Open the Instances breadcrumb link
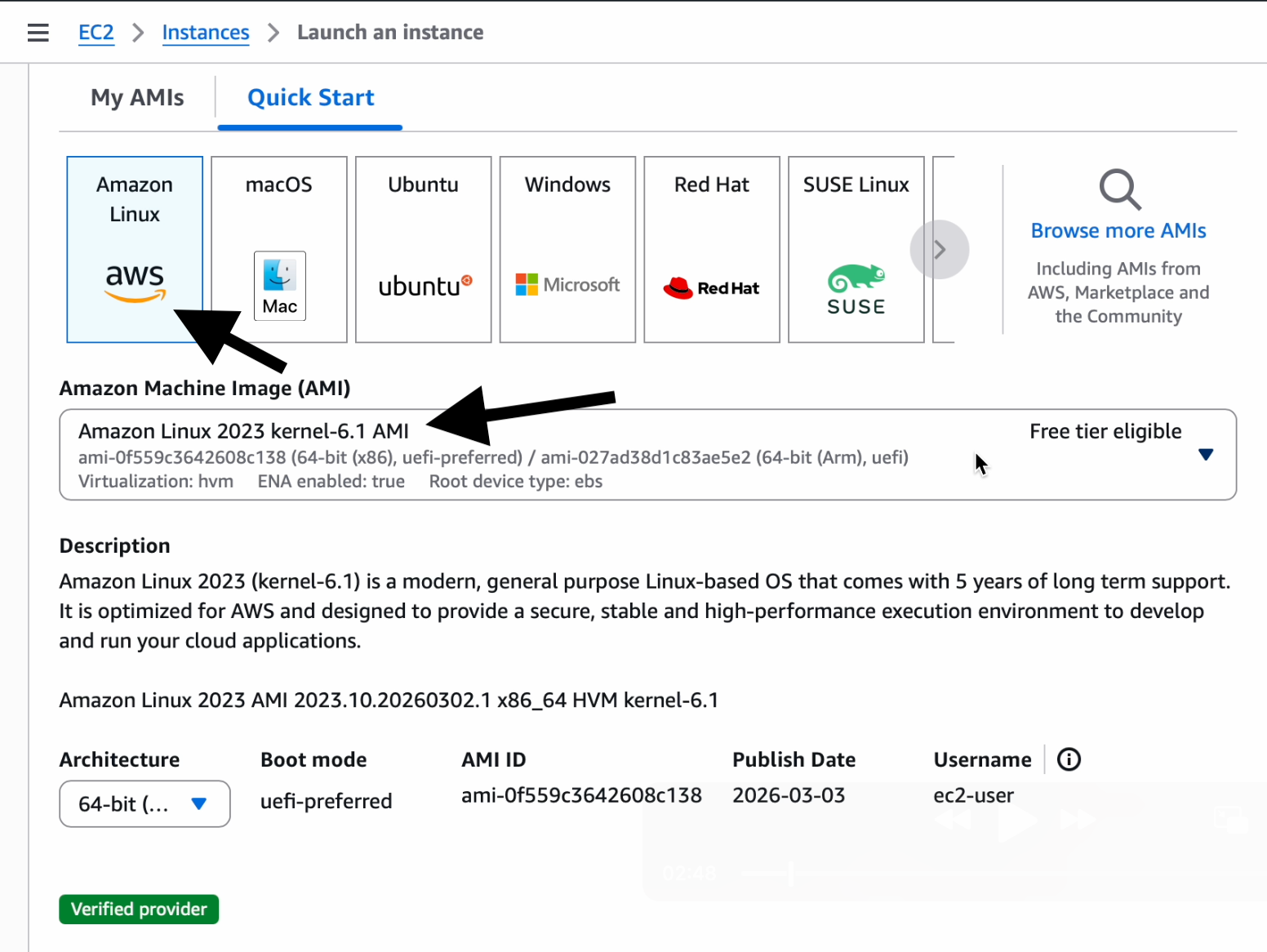The width and height of the screenshot is (1267, 952). [206, 33]
